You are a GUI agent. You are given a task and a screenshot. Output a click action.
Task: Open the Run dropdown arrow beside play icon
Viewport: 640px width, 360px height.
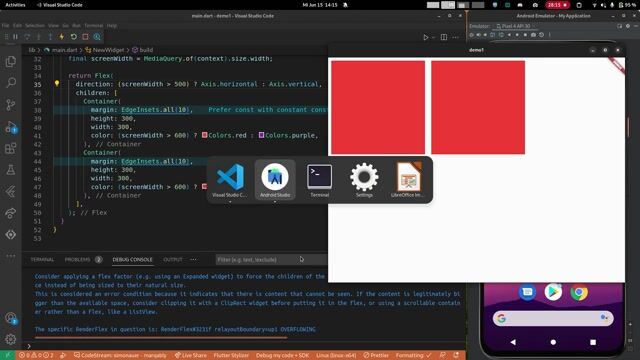[433, 37]
